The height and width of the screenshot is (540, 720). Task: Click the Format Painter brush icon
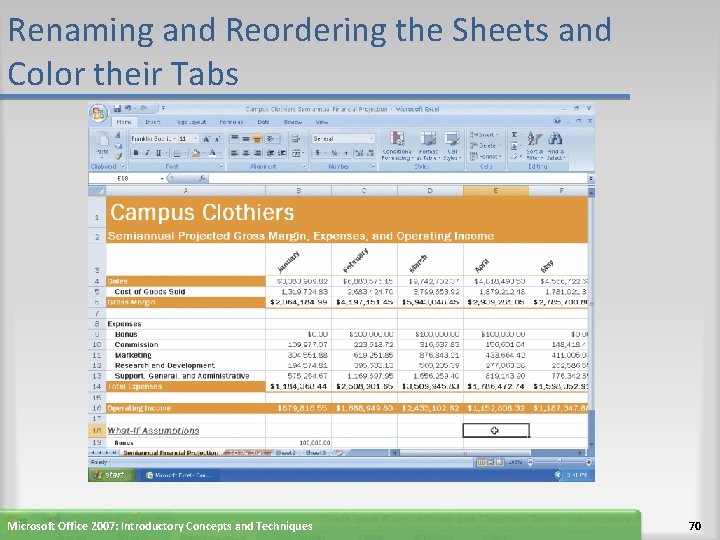(118, 156)
